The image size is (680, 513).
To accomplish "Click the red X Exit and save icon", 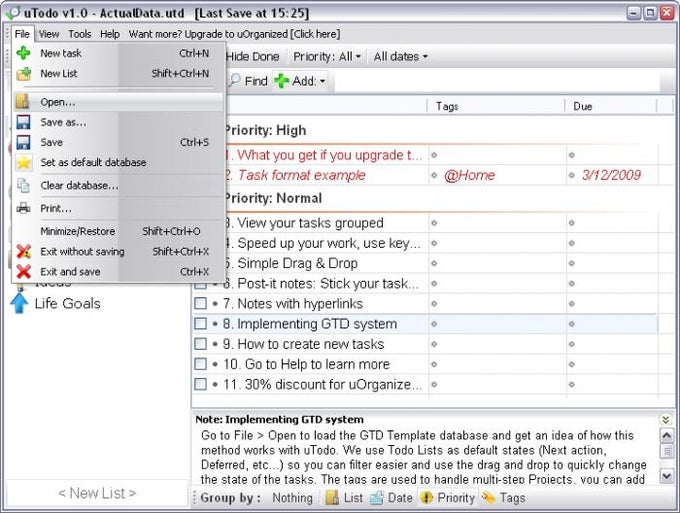I will coord(23,272).
